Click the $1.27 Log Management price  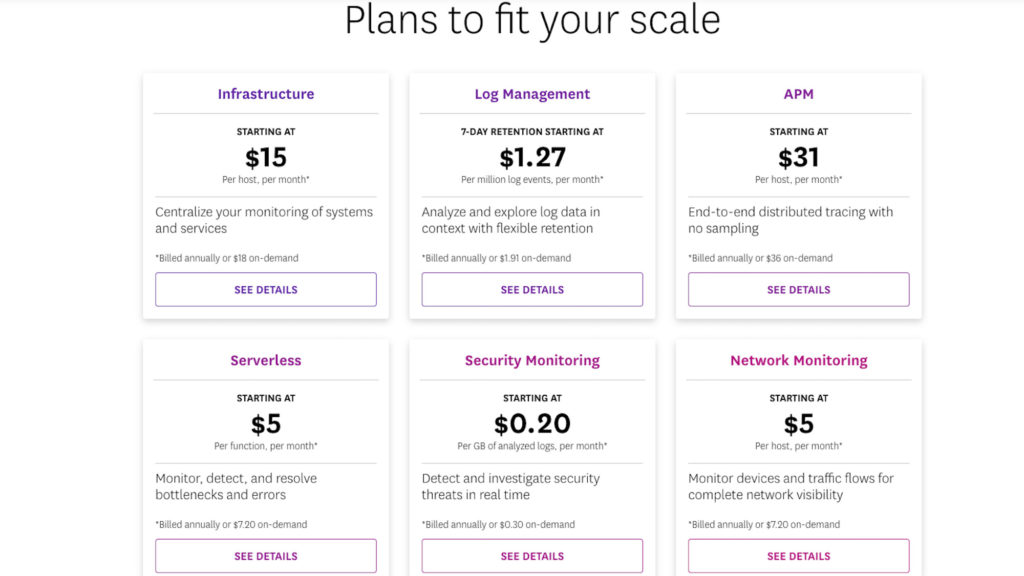point(532,157)
